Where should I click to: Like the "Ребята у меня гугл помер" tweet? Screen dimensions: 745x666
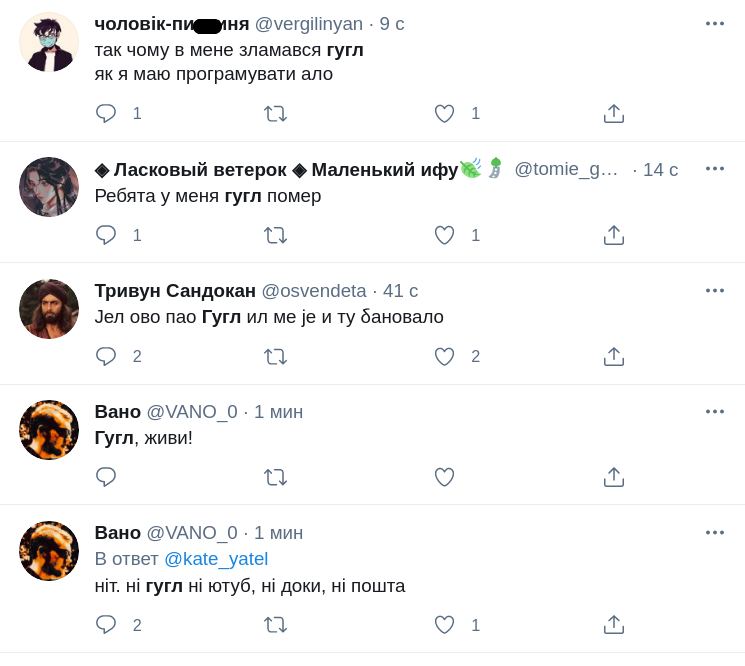(x=444, y=235)
